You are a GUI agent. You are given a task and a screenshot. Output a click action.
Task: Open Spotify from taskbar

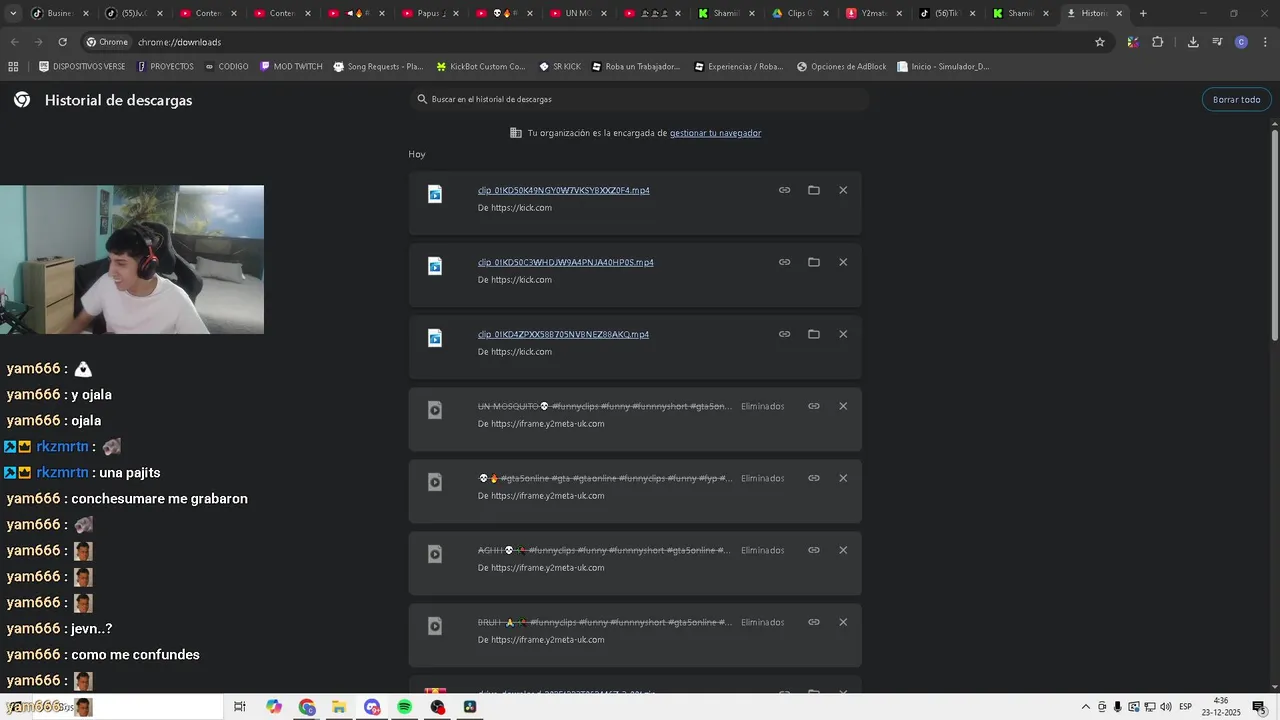coord(405,706)
